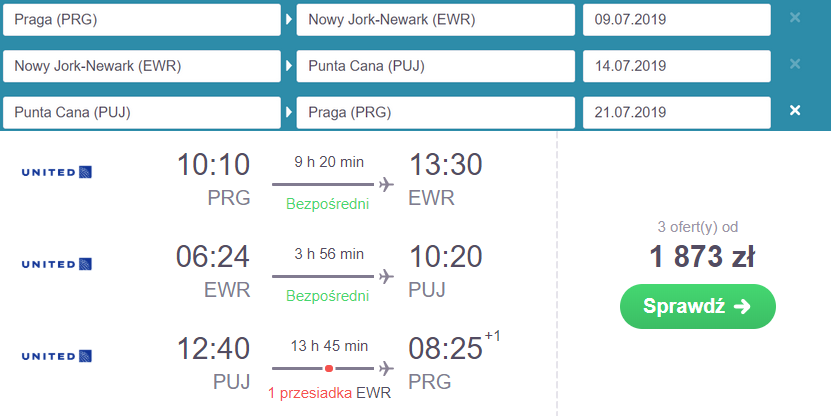This screenshot has height=416, width=831.
Task: Edit origin Nowy Jork-Newark (EWR) in second row
Action: [142, 66]
